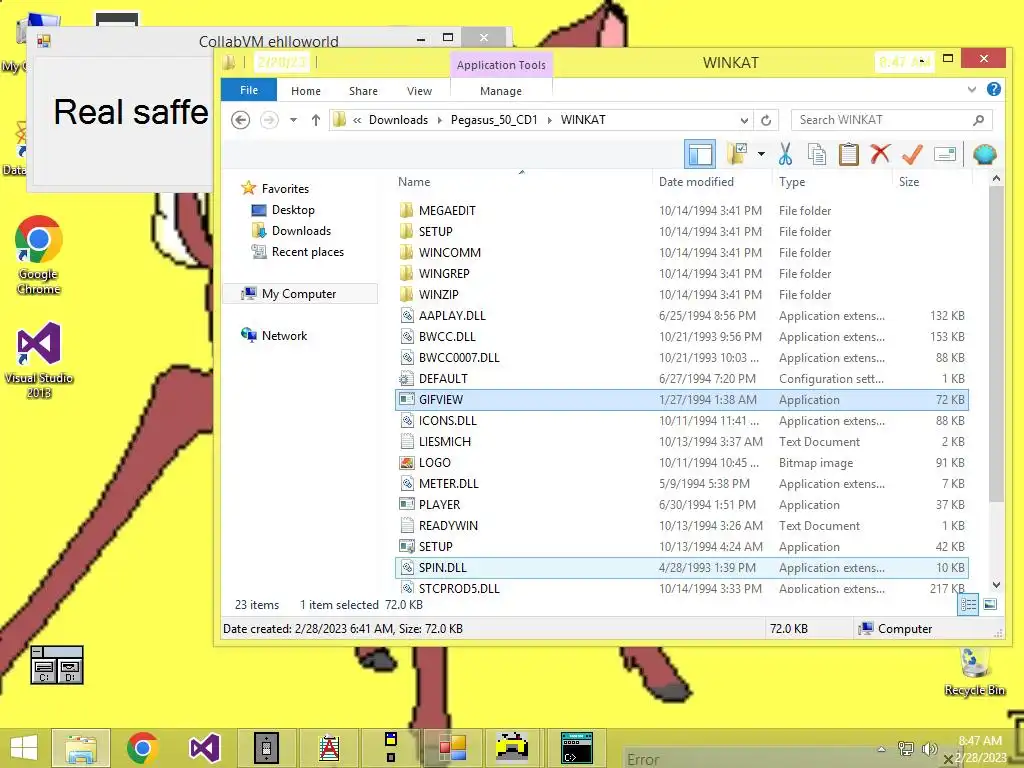Click the Rename toolbar icon
This screenshot has width=1024, height=768.
point(945,154)
